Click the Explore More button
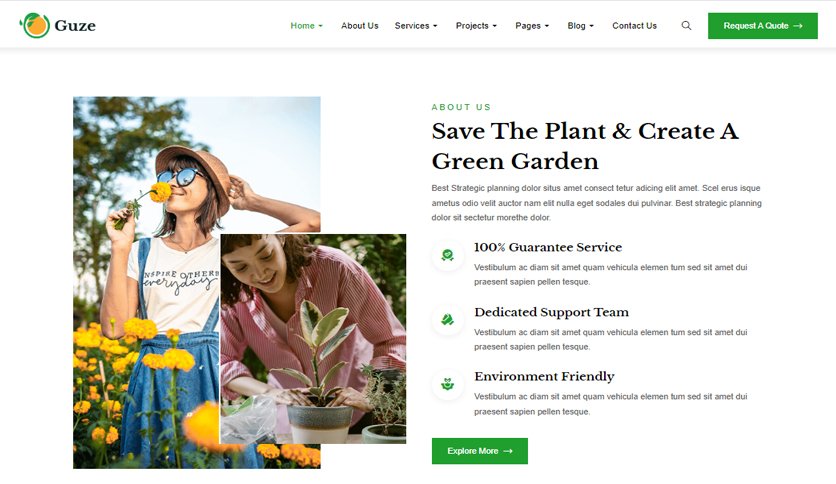Viewport: 836px width, 484px height. click(480, 451)
